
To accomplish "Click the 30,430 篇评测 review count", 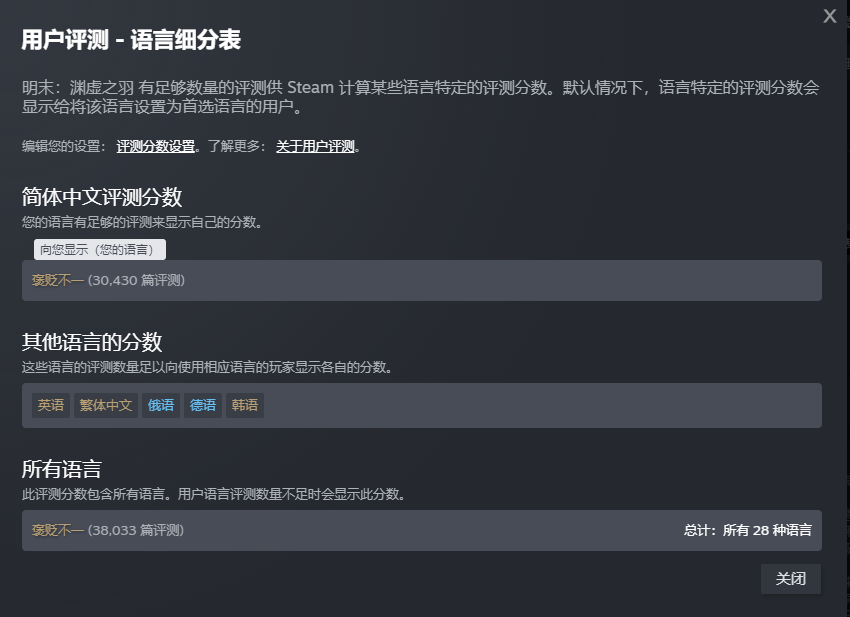I will click(137, 280).
